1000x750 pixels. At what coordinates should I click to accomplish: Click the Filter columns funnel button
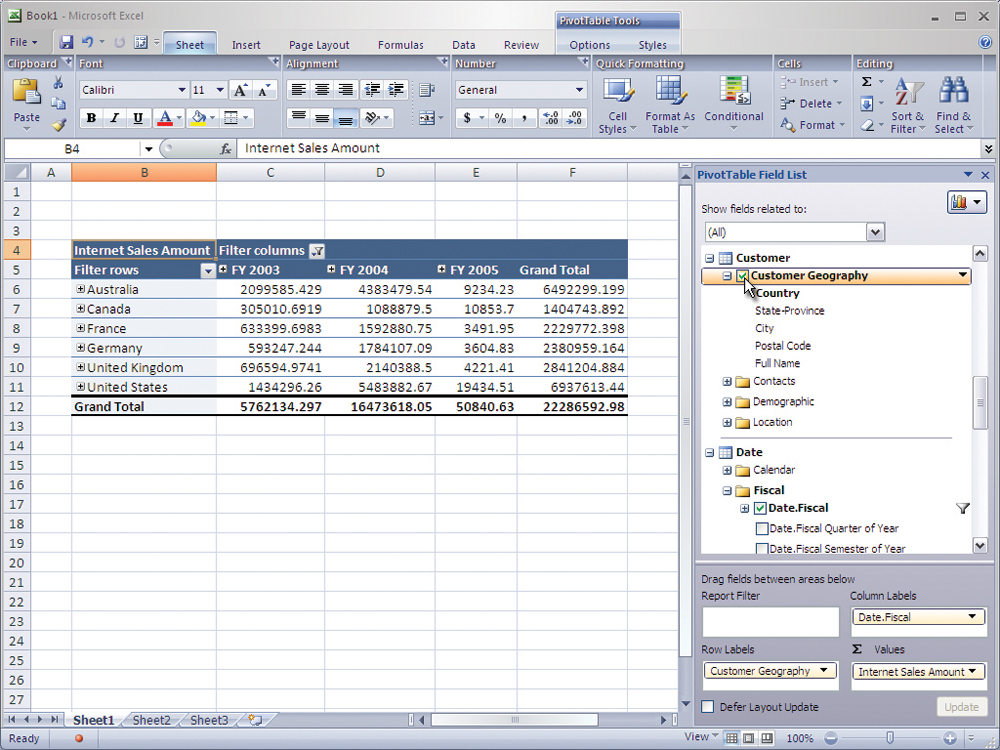pos(317,251)
